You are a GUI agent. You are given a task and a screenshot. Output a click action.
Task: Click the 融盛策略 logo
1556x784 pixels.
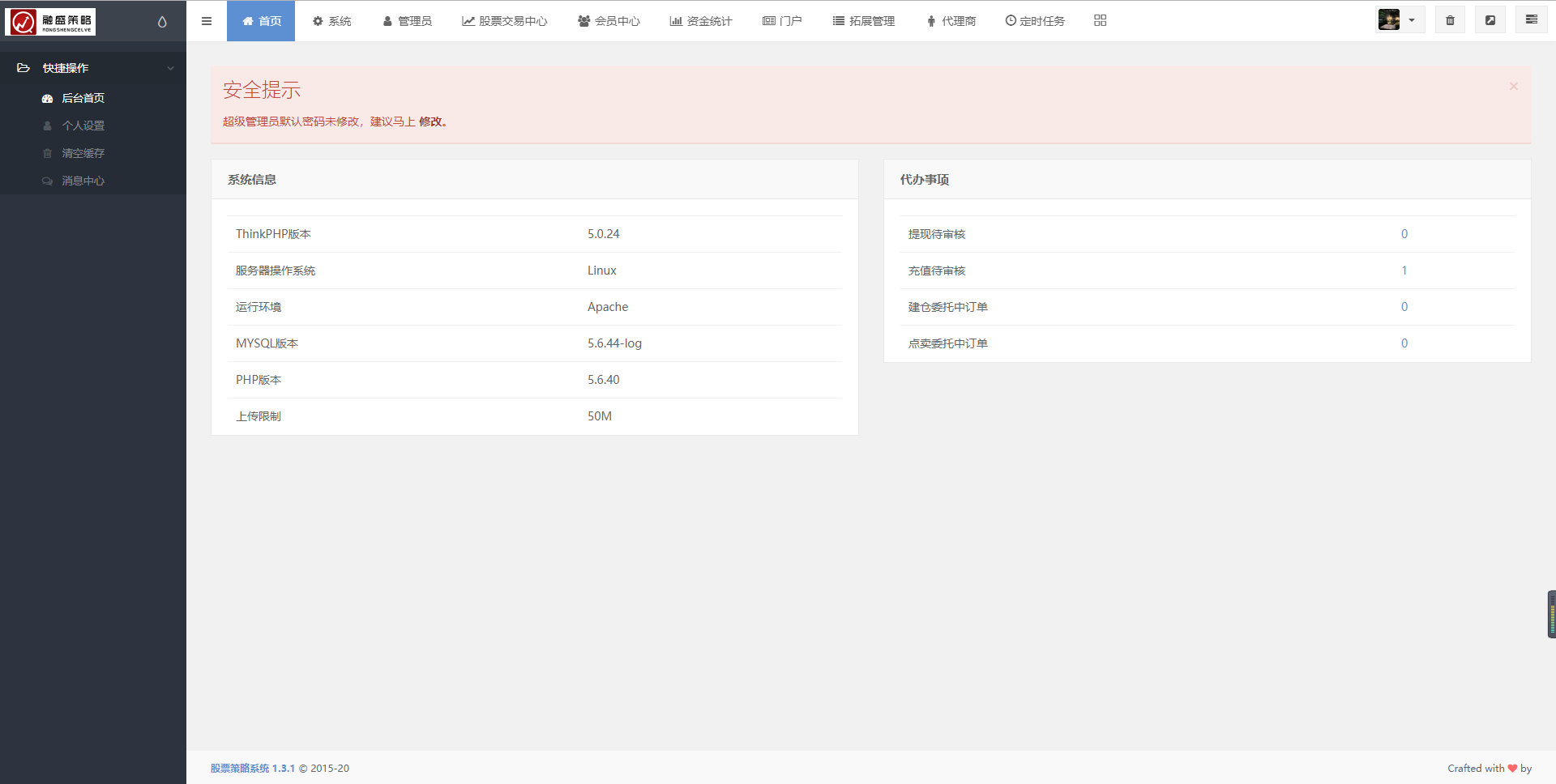[x=50, y=22]
